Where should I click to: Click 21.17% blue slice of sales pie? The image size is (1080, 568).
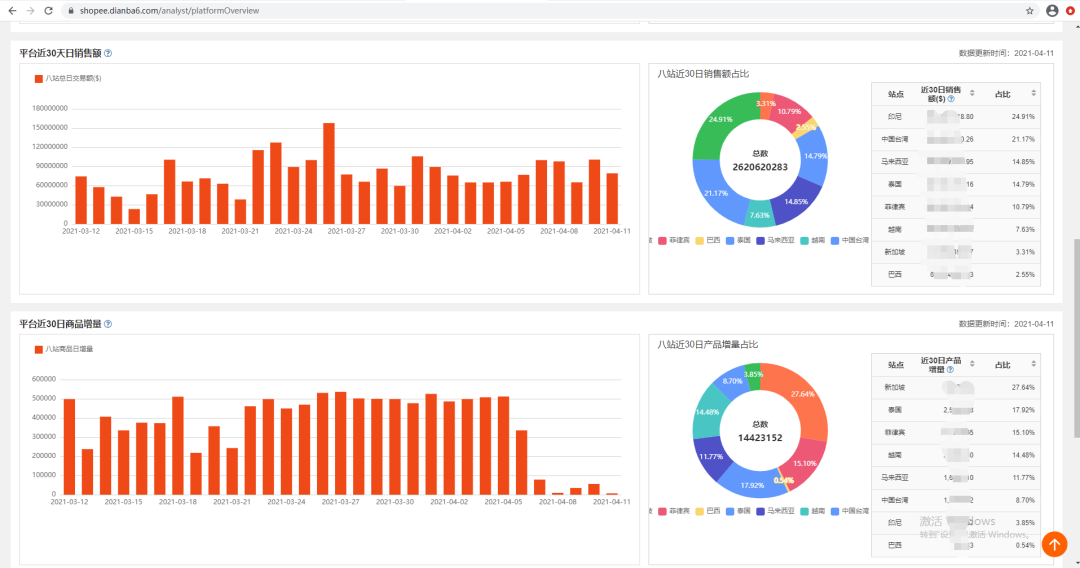tap(716, 193)
